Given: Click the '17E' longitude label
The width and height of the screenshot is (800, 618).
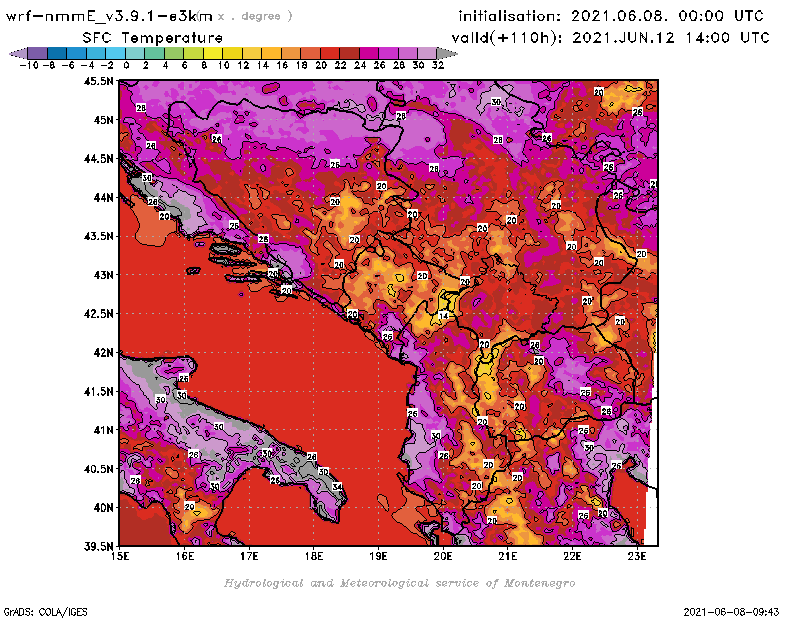Looking at the screenshot, I should click(249, 556).
